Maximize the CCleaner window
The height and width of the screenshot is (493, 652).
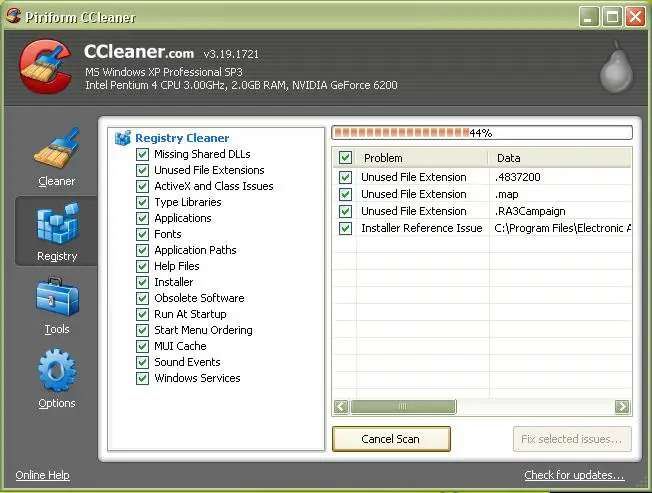[612, 17]
